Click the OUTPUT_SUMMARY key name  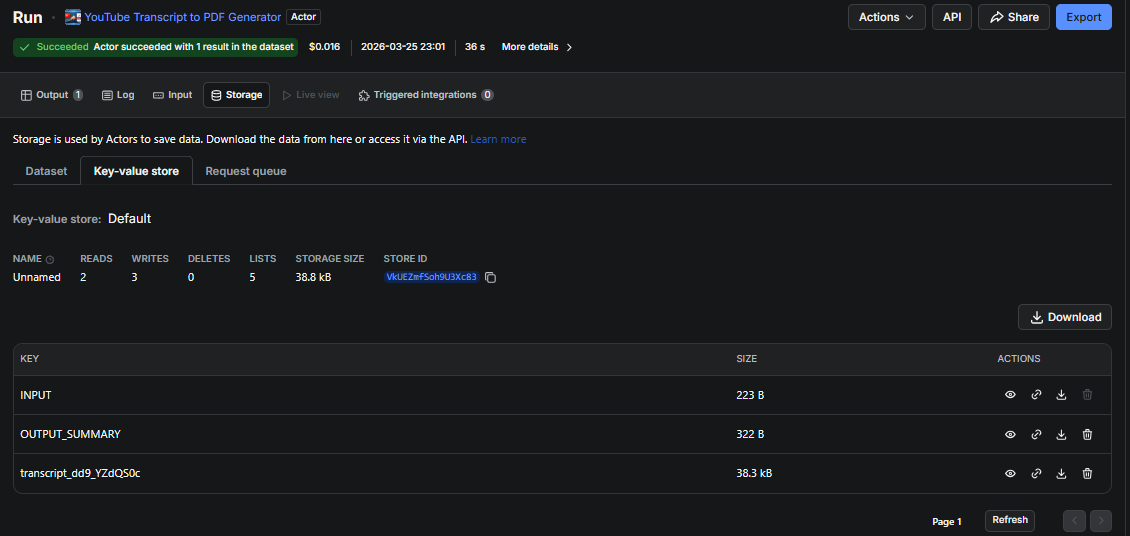coord(70,434)
